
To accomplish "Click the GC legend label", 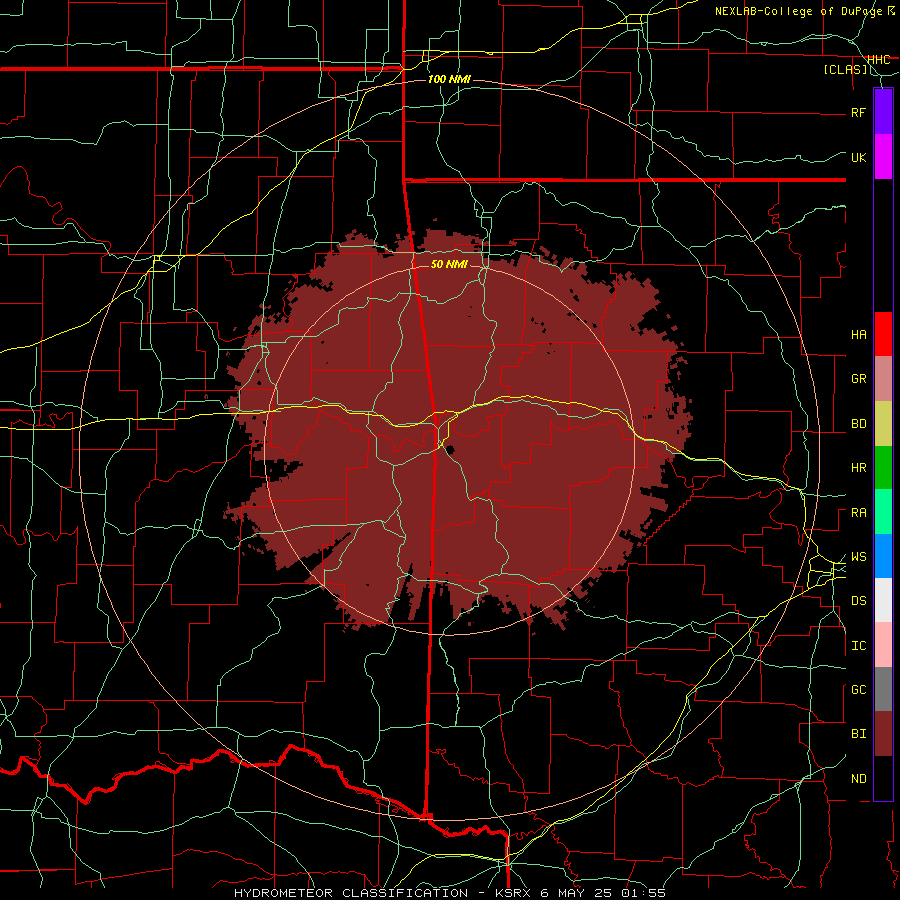I will pyautogui.click(x=858, y=690).
